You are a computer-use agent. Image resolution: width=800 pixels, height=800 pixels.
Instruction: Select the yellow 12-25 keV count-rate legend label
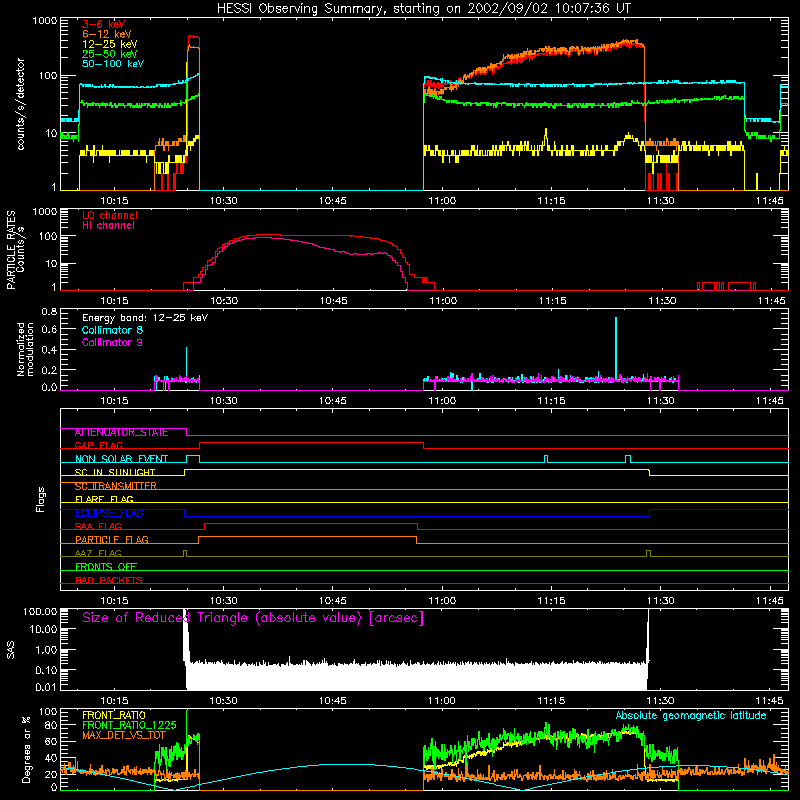[x=110, y=44]
